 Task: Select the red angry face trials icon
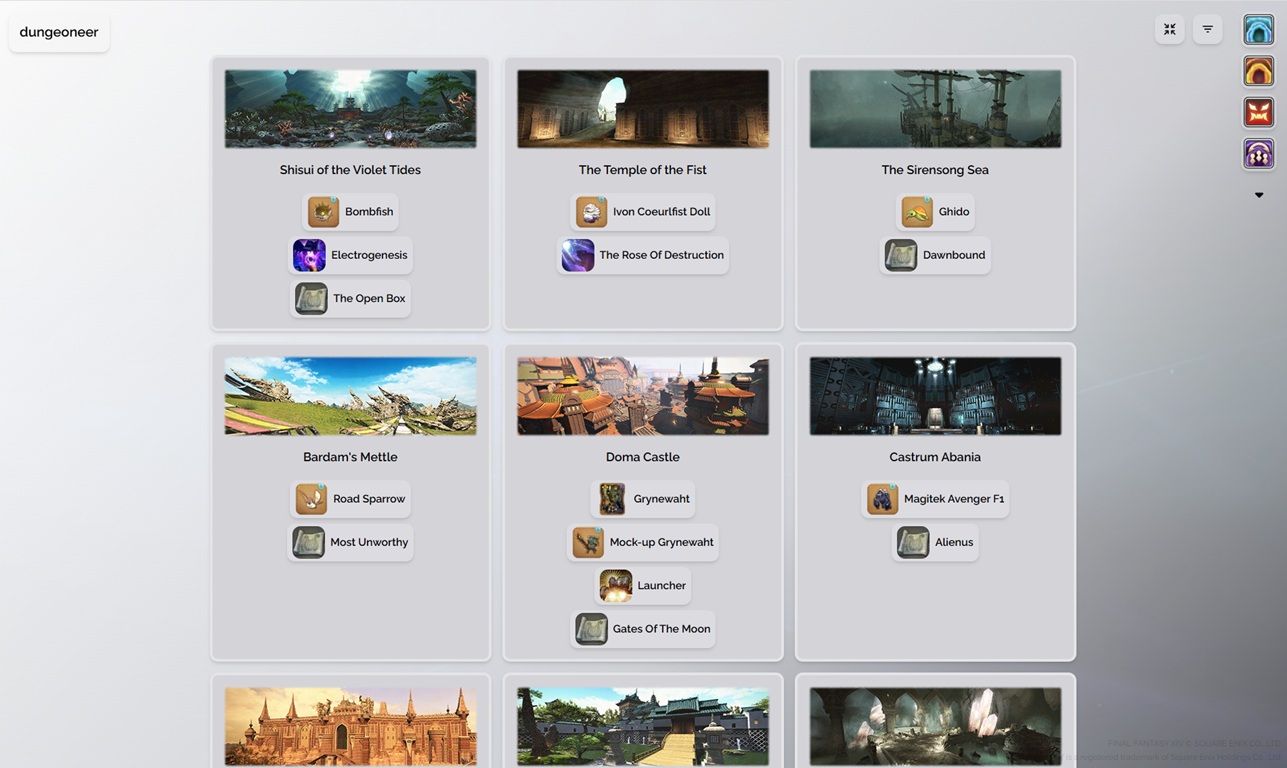1258,112
